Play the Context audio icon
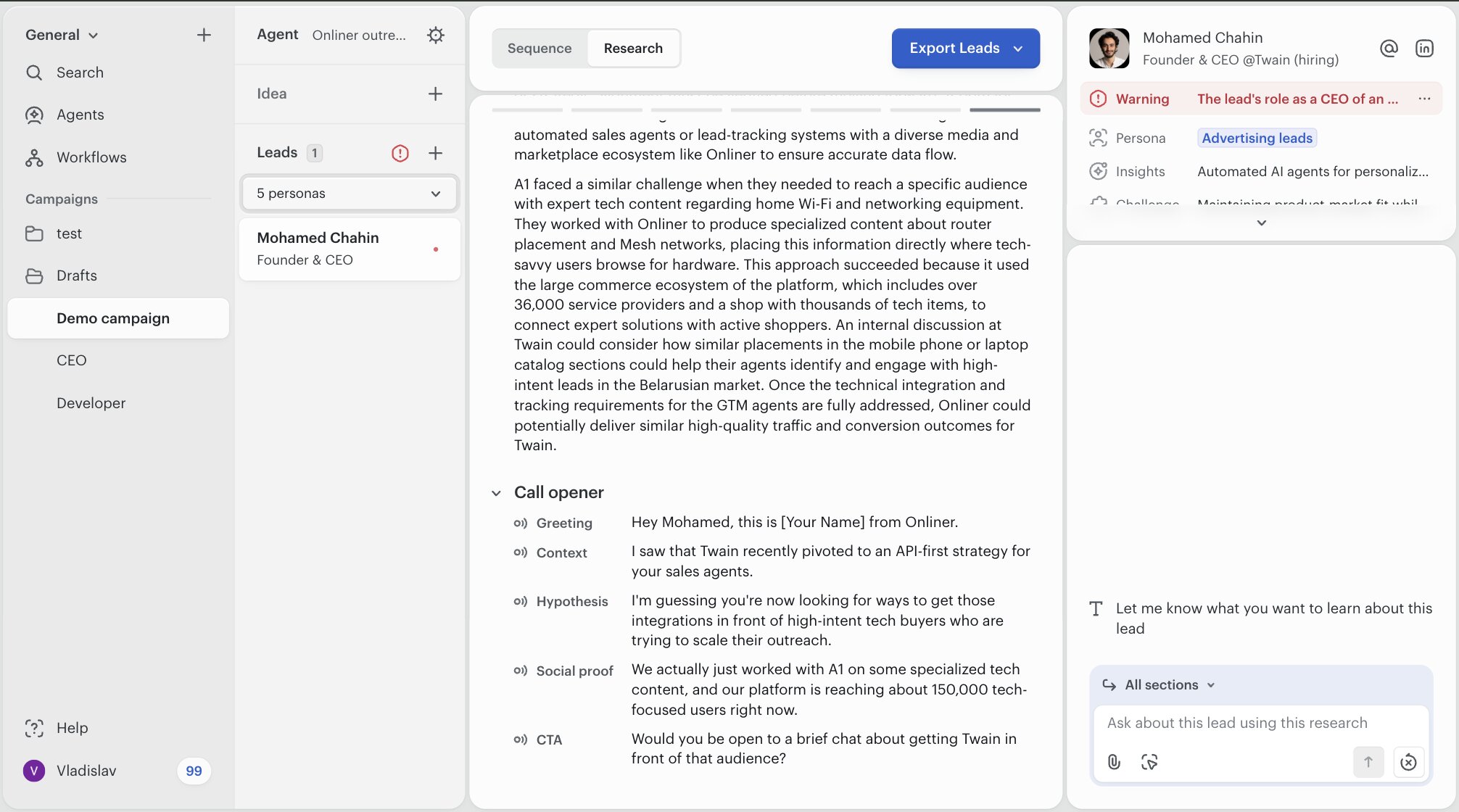The width and height of the screenshot is (1459, 812). point(520,552)
